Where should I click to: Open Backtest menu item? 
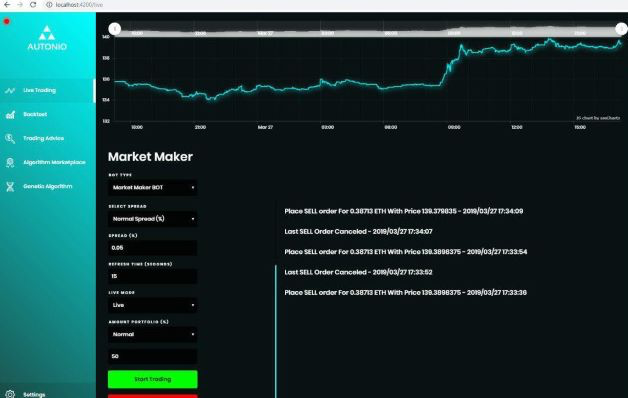[x=48, y=115]
